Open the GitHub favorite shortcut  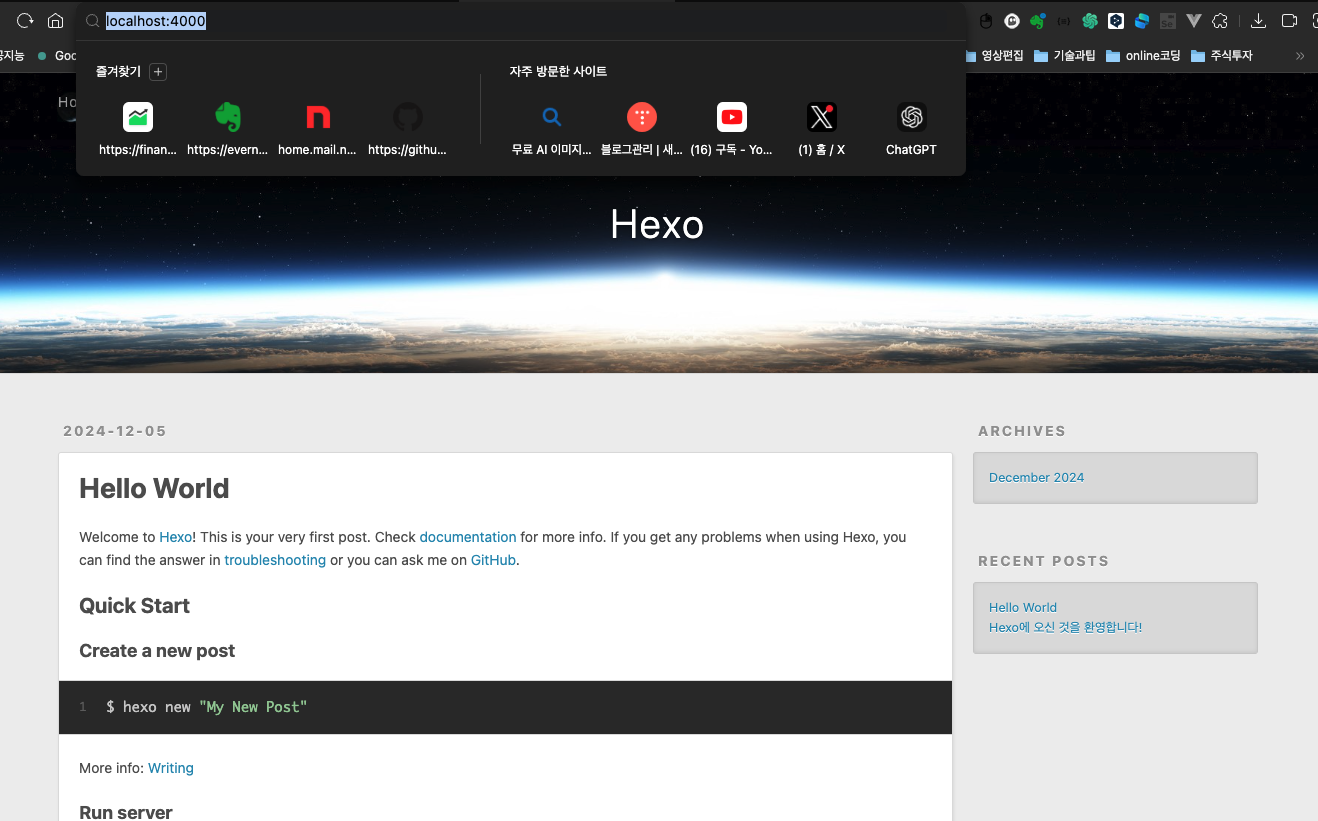pos(408,129)
